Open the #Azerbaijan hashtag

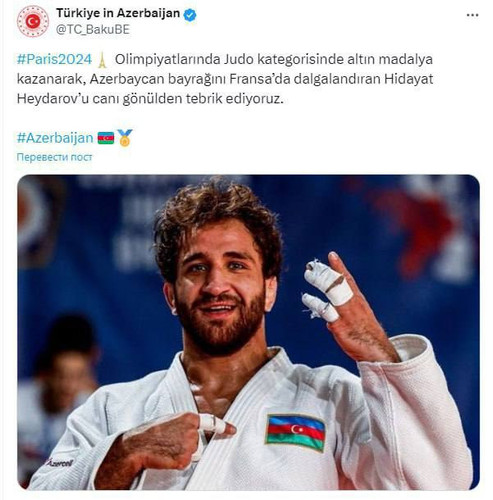click(x=55, y=138)
